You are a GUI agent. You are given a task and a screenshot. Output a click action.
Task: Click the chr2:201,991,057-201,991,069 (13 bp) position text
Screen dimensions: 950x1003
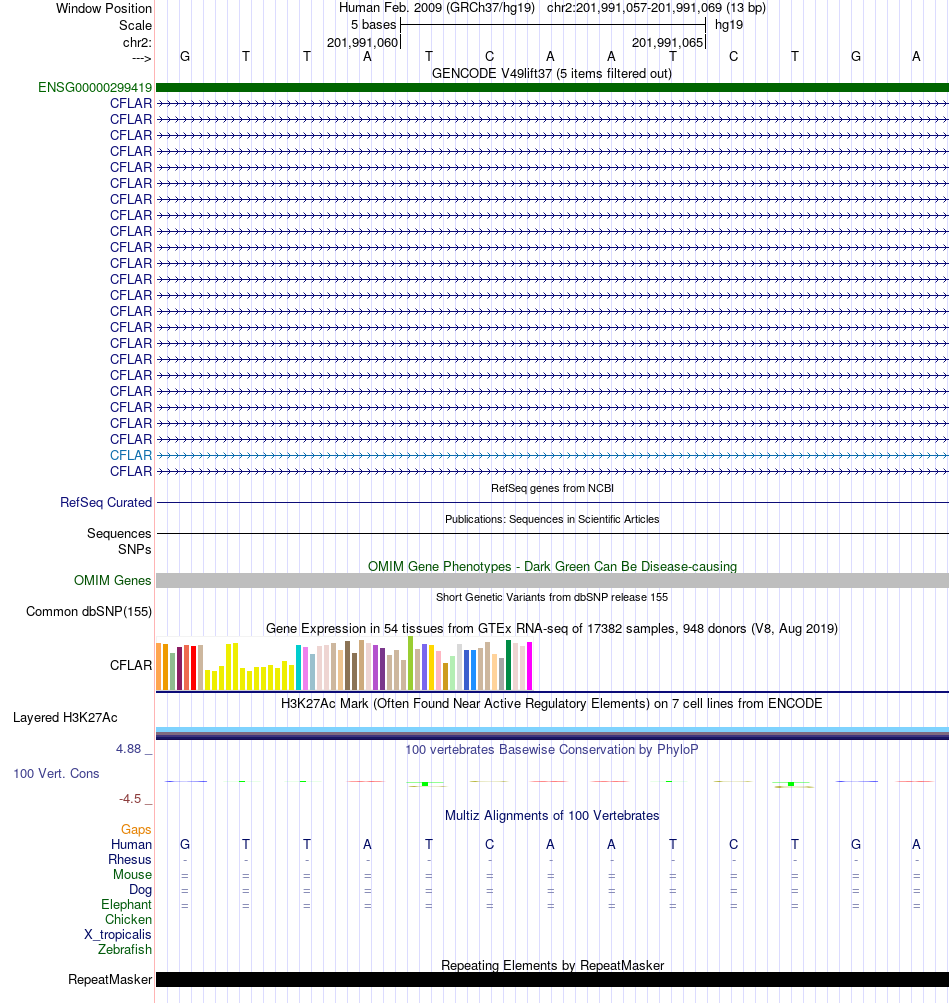pyautogui.click(x=656, y=8)
